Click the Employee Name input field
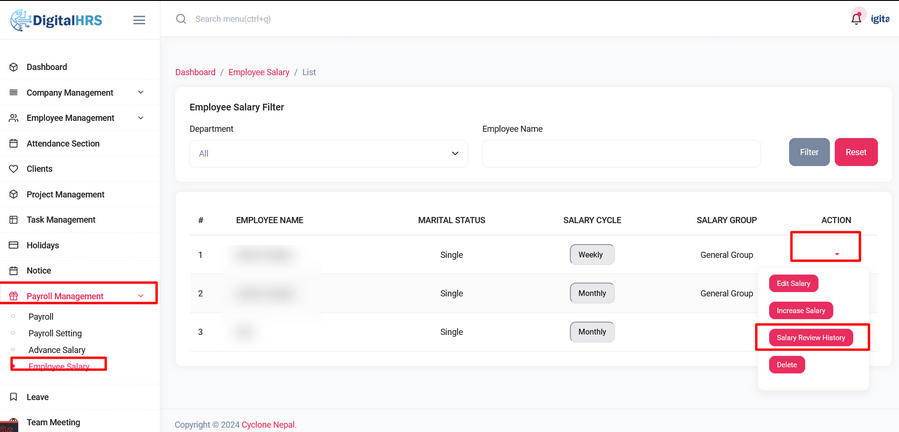899x432 pixels. click(x=621, y=154)
